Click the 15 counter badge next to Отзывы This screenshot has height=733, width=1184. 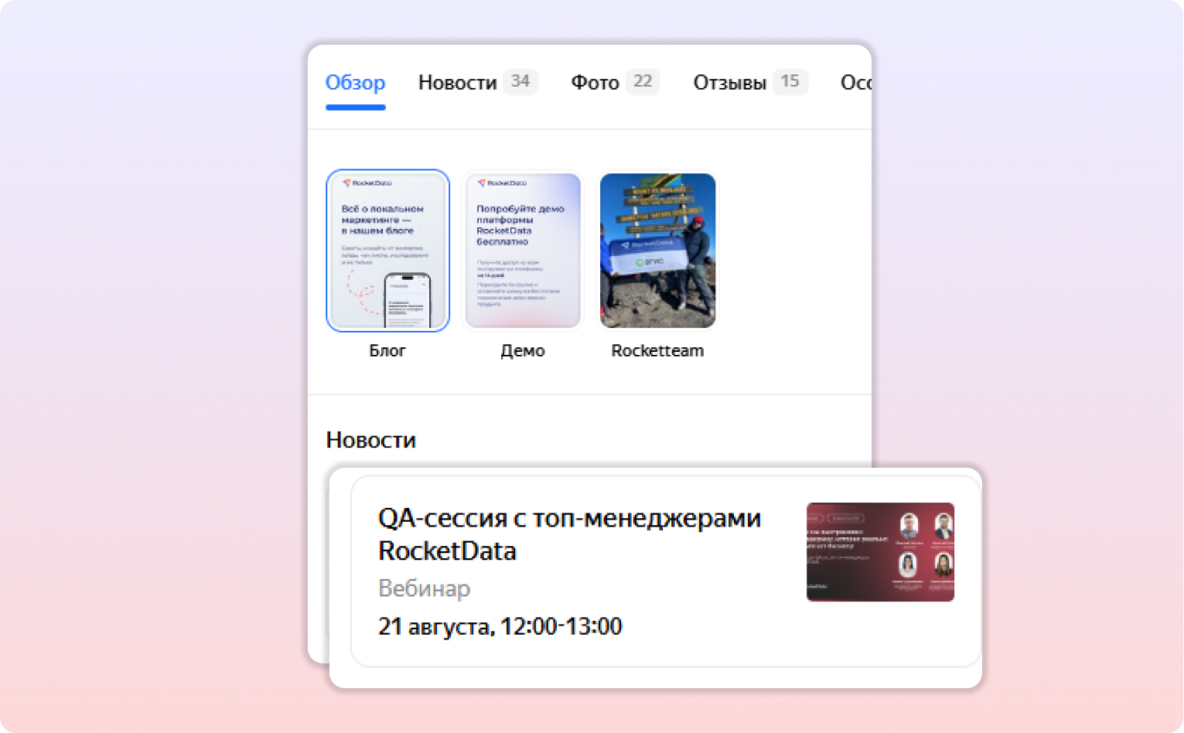[x=790, y=82]
